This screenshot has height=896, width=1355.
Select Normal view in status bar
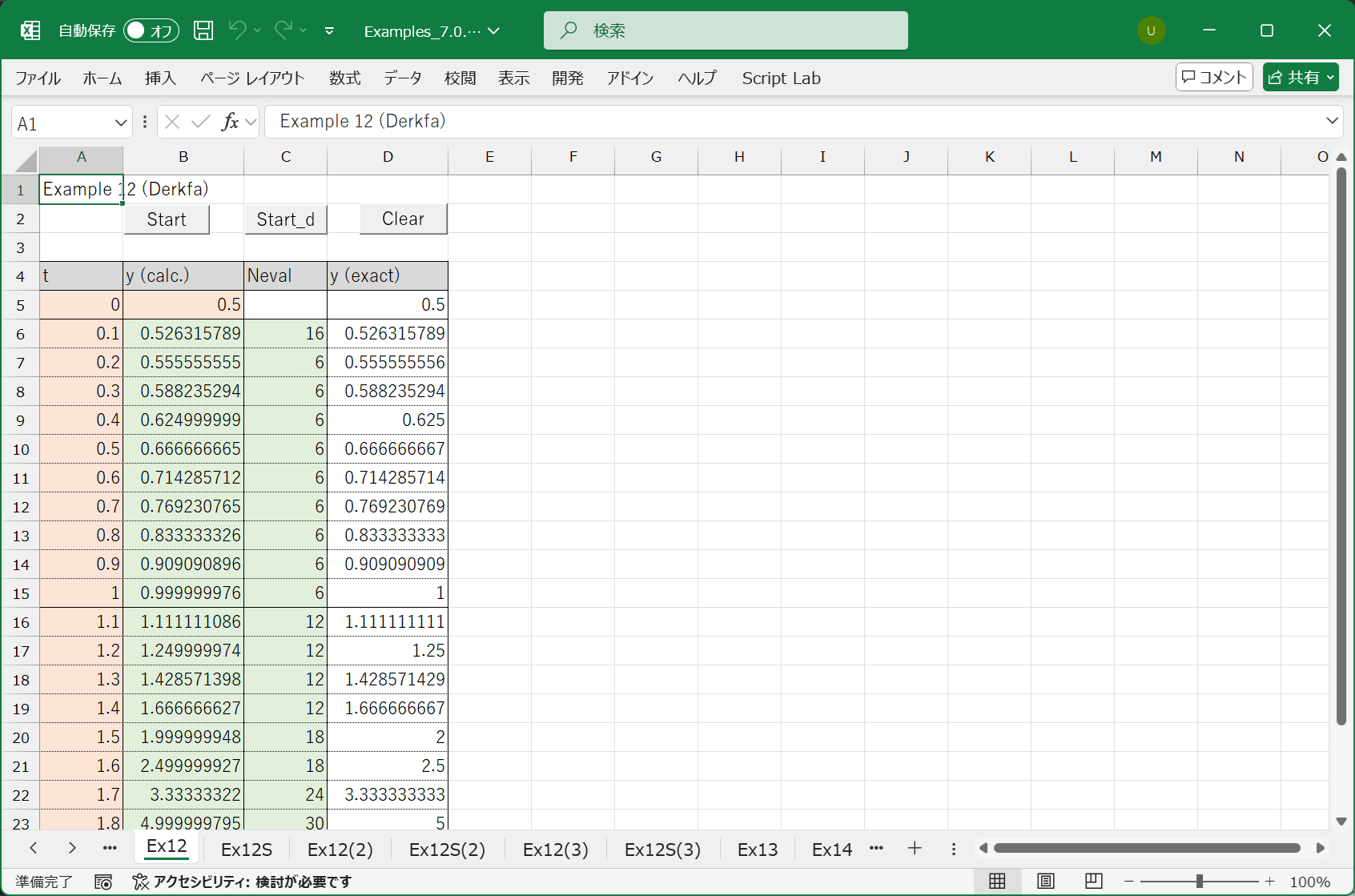[x=997, y=882]
